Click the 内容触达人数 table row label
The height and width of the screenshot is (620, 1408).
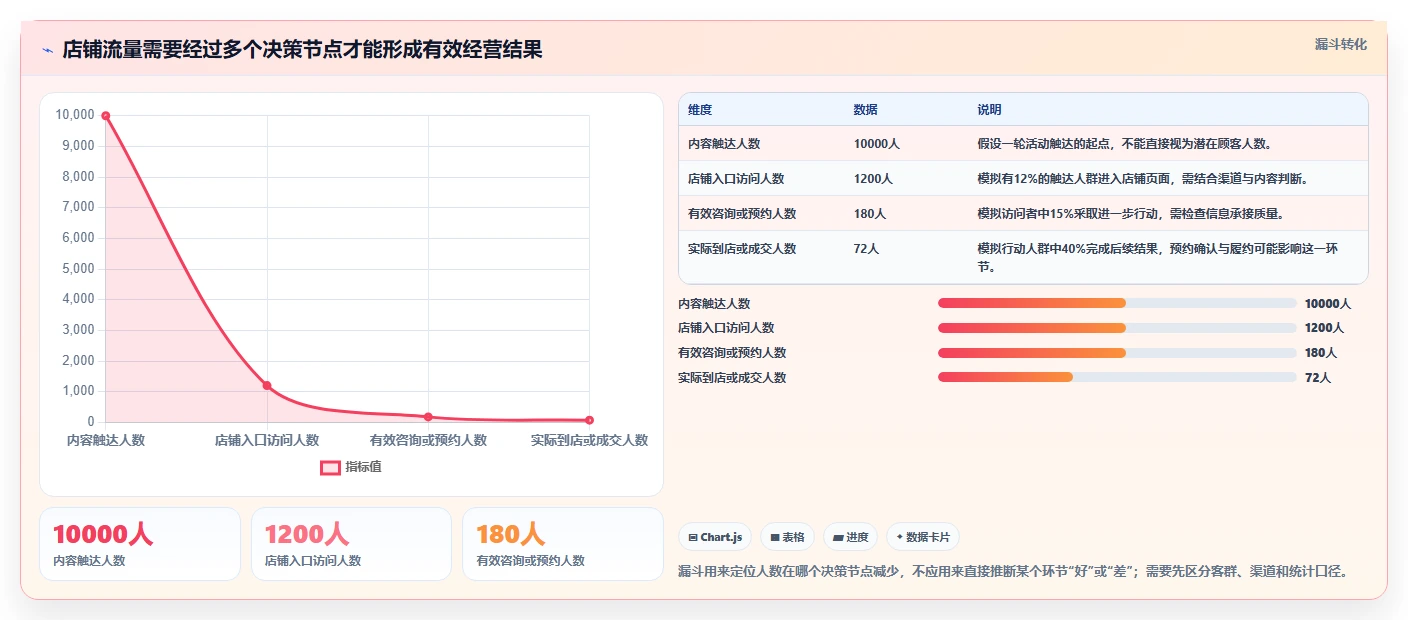pos(724,144)
